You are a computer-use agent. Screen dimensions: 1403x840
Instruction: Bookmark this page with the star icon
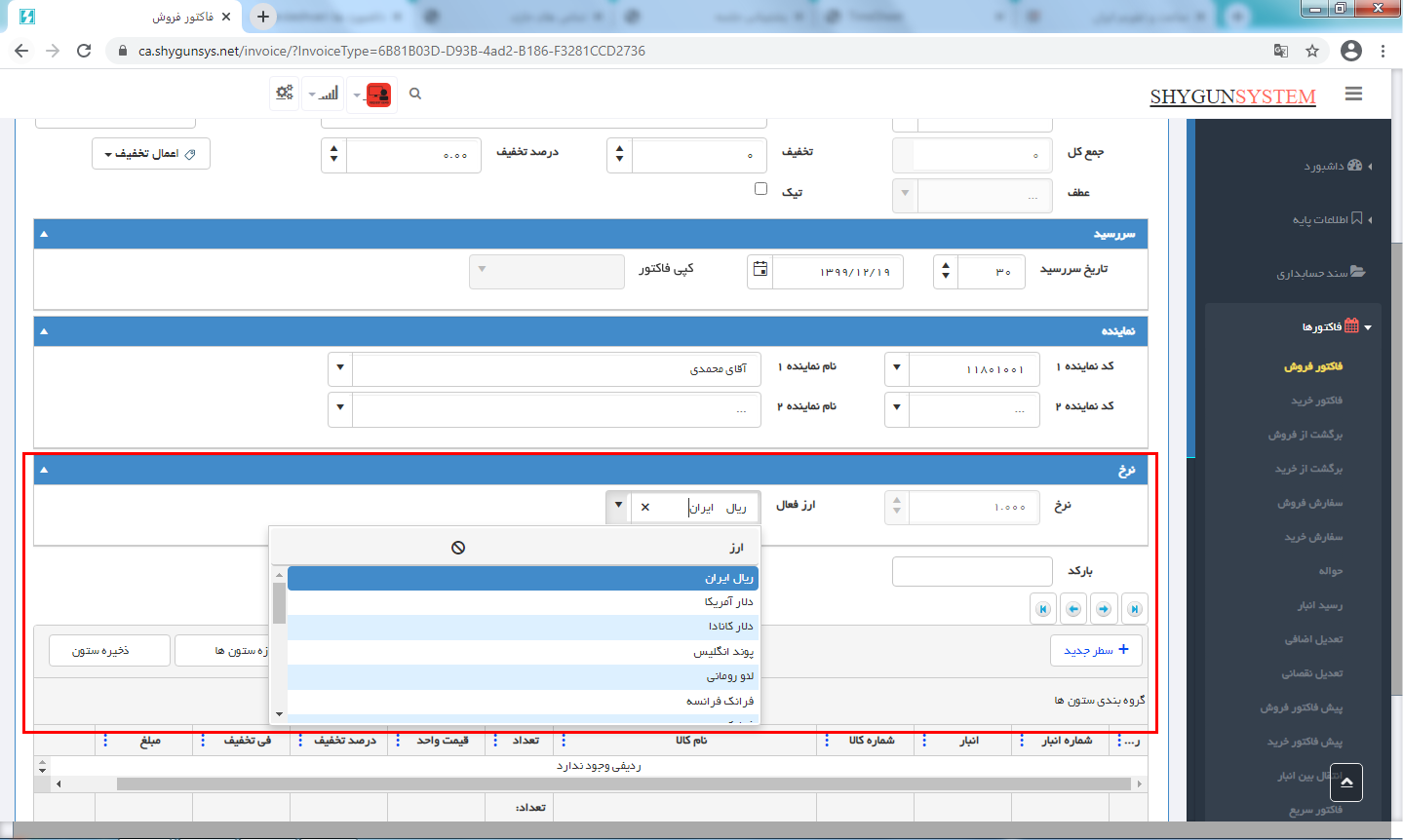pos(1312,51)
